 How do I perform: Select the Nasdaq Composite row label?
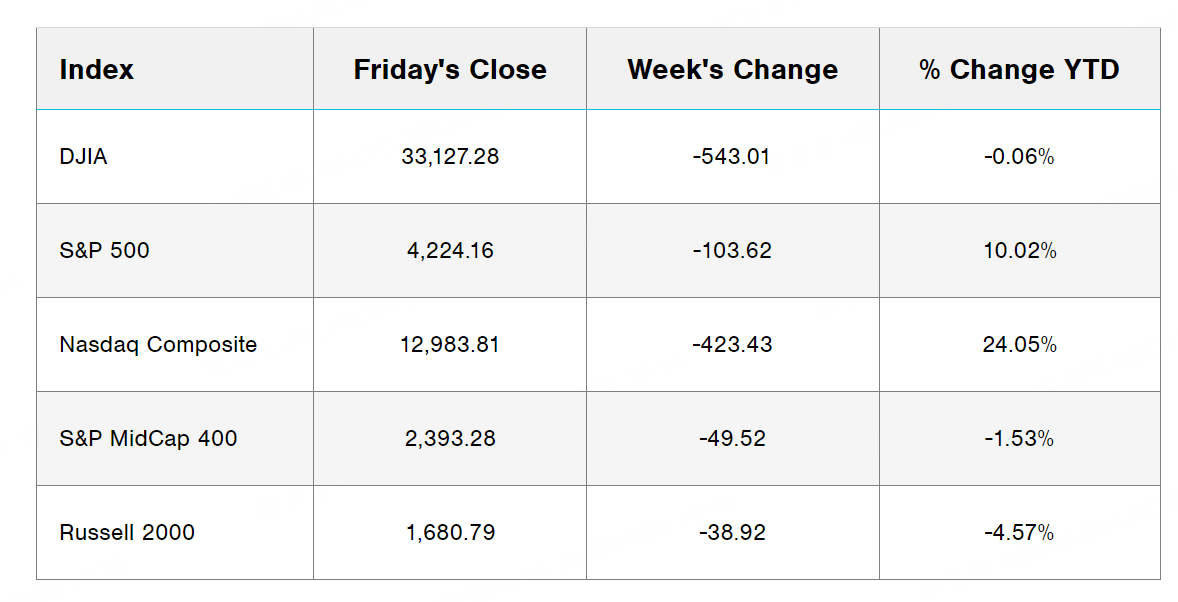tap(158, 345)
